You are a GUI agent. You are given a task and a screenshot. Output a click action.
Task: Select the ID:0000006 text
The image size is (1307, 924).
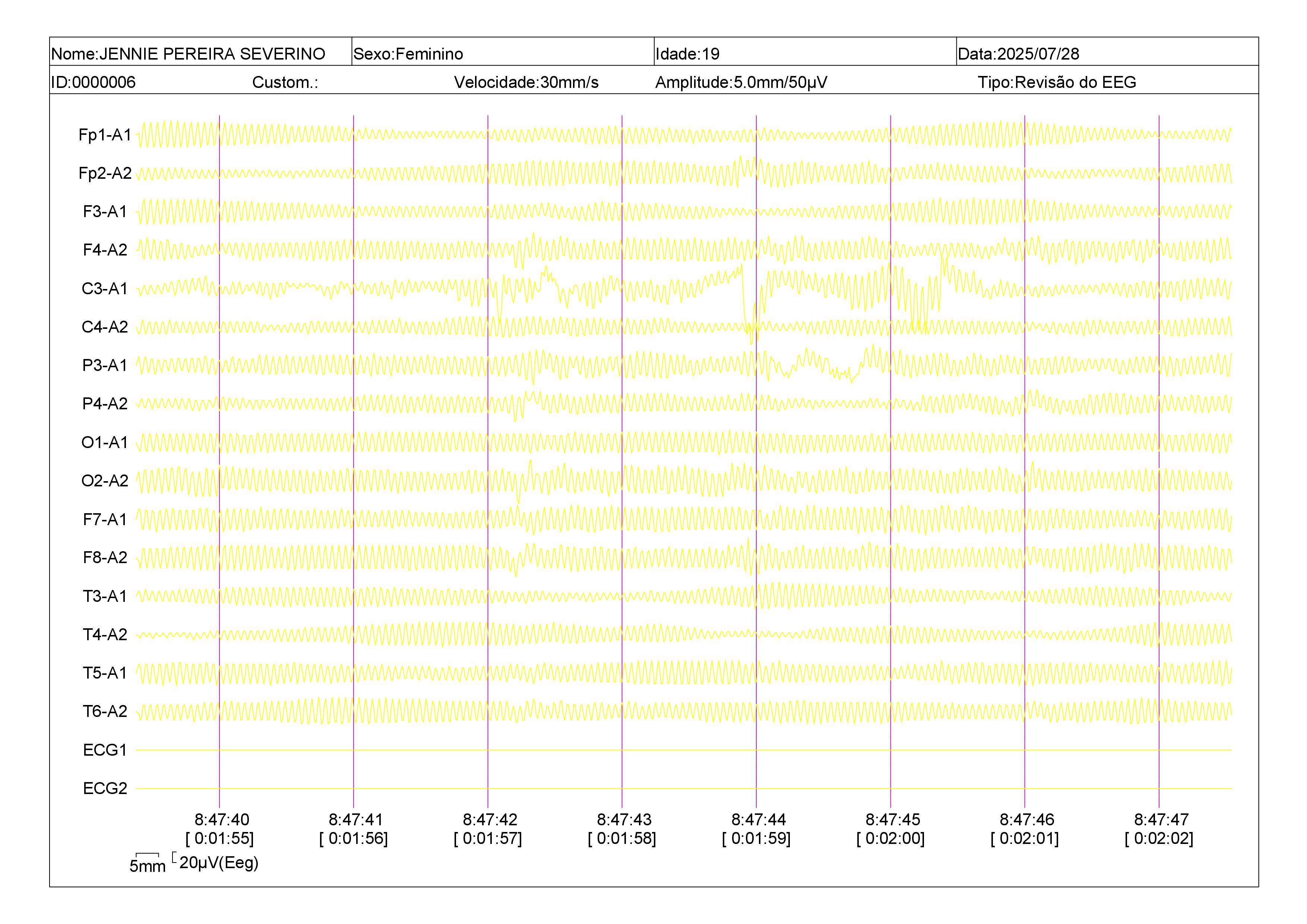pyautogui.click(x=94, y=83)
